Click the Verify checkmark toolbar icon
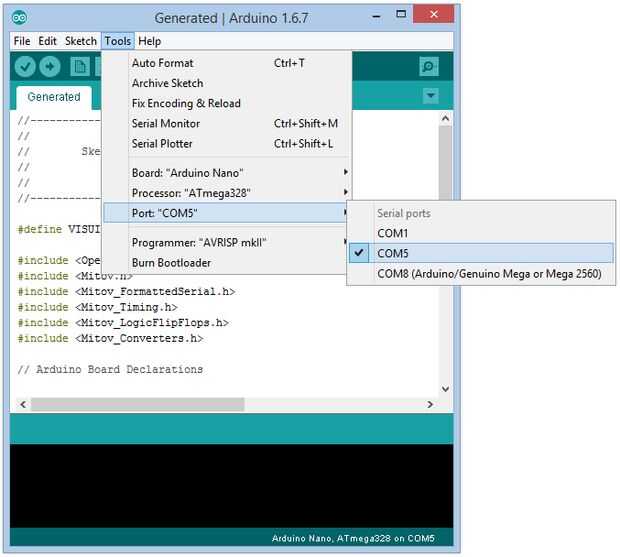620x557 pixels. (x=25, y=66)
